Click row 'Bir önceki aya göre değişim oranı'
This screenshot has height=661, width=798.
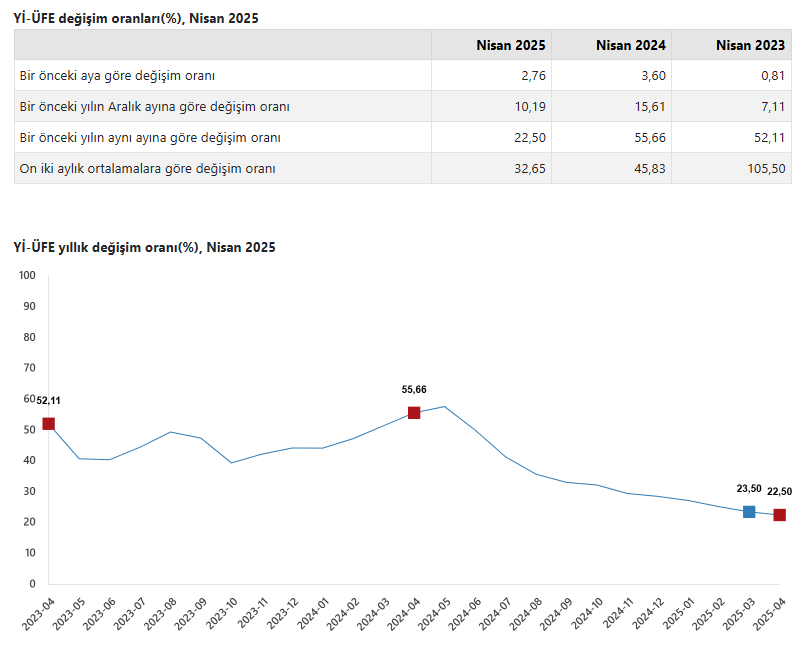[x=118, y=76]
